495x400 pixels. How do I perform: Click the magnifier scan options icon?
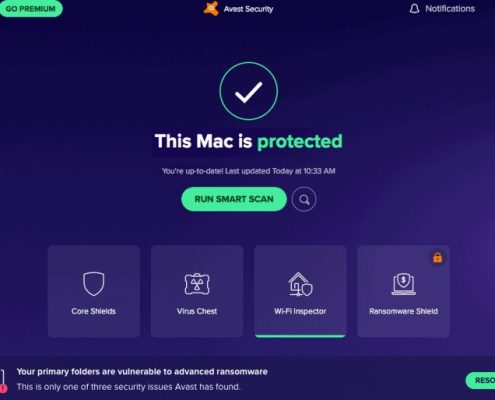pos(304,199)
